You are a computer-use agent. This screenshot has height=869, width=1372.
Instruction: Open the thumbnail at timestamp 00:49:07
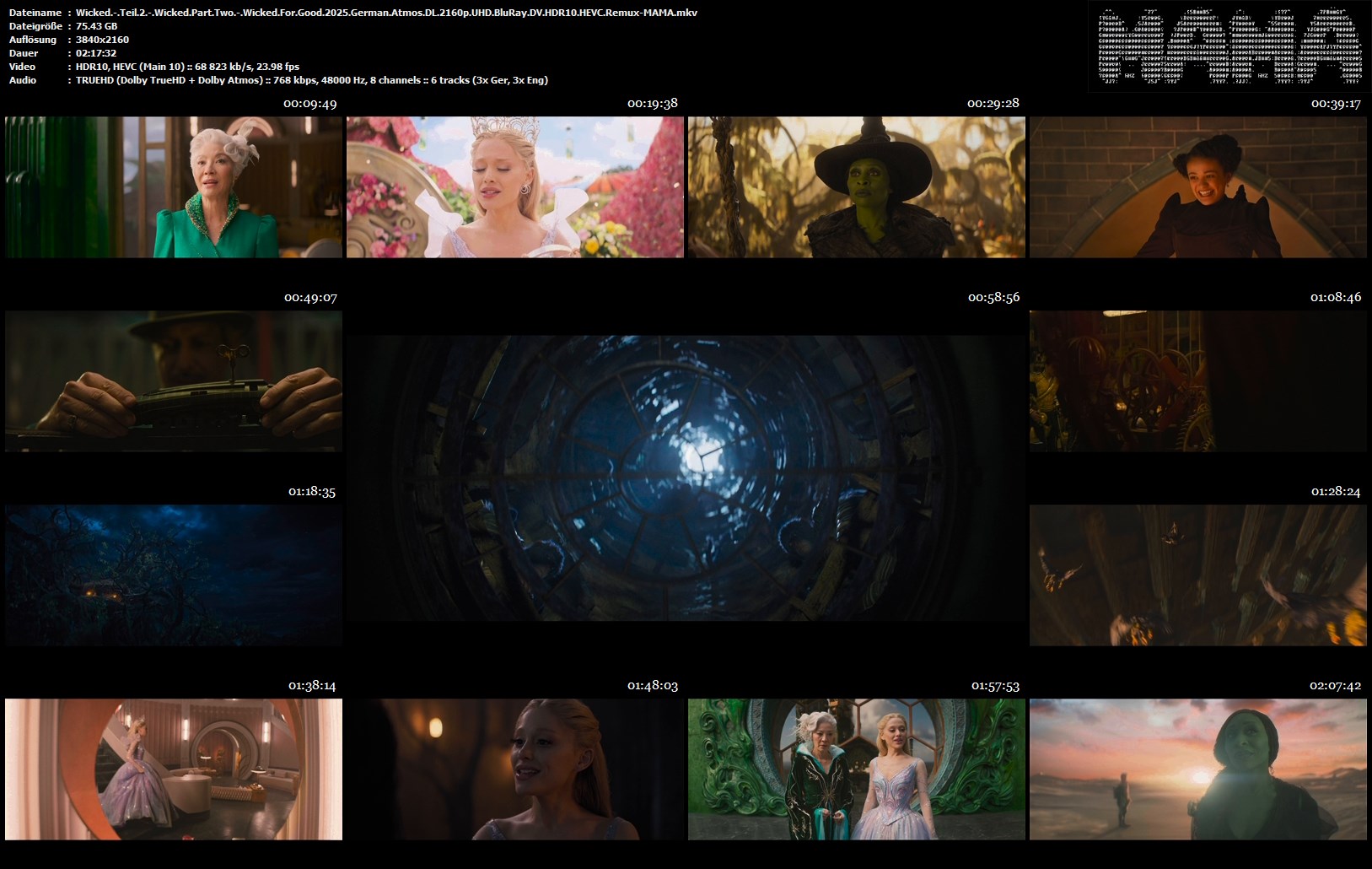click(174, 381)
